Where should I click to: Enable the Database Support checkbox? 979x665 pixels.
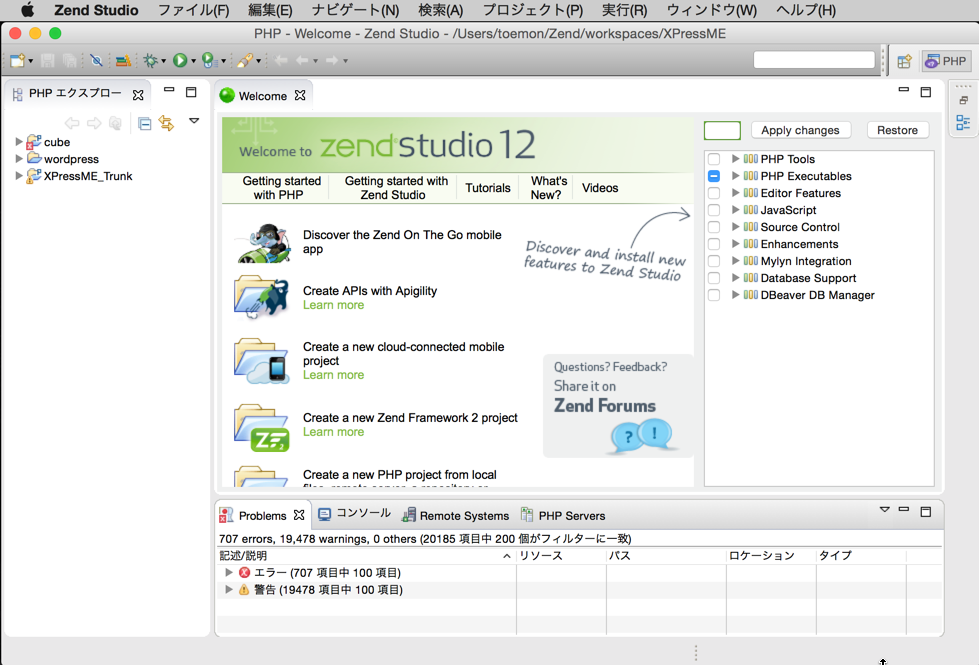(x=714, y=278)
